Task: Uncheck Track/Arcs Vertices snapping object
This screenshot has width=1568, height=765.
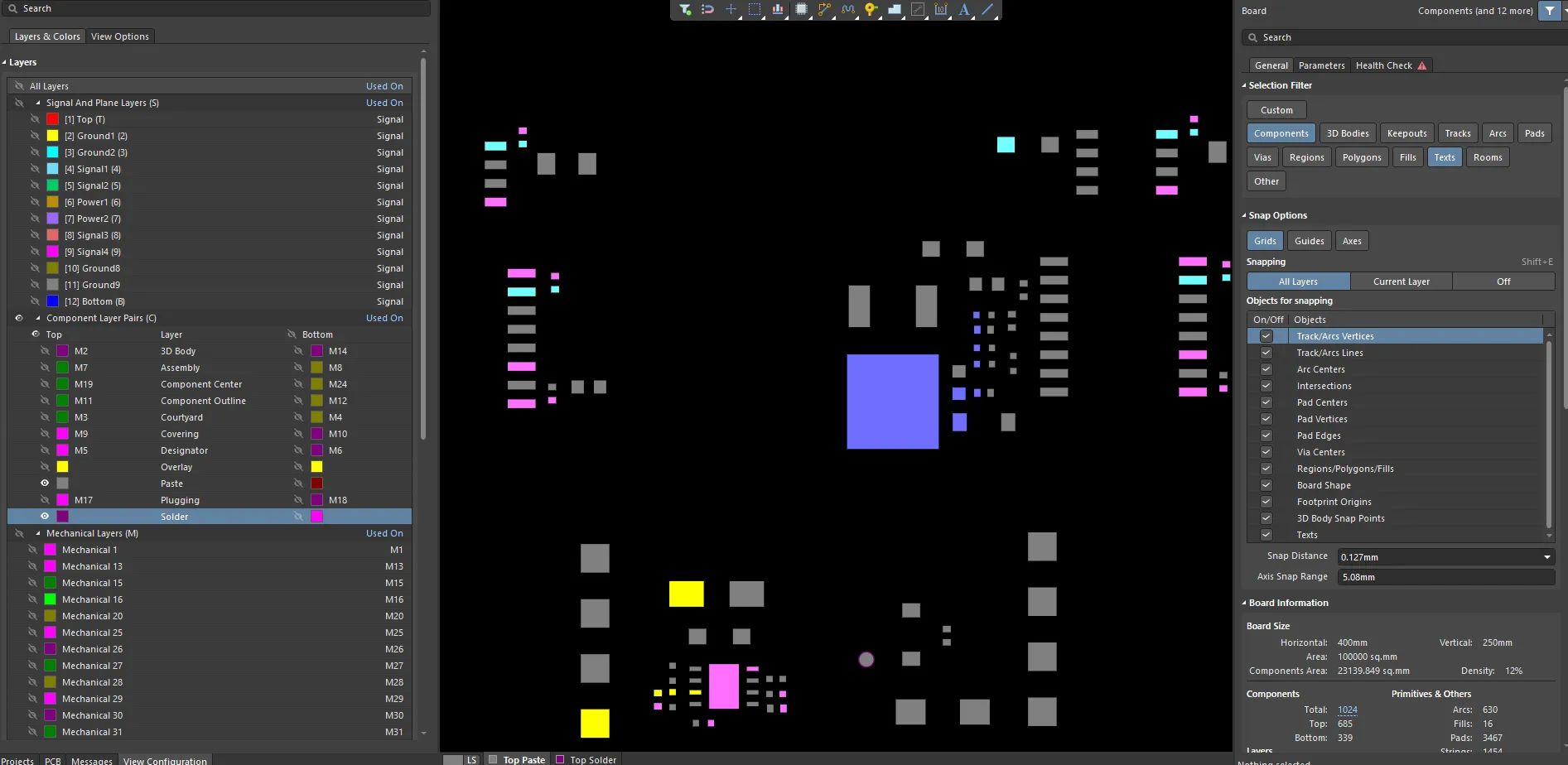Action: pos(1266,336)
